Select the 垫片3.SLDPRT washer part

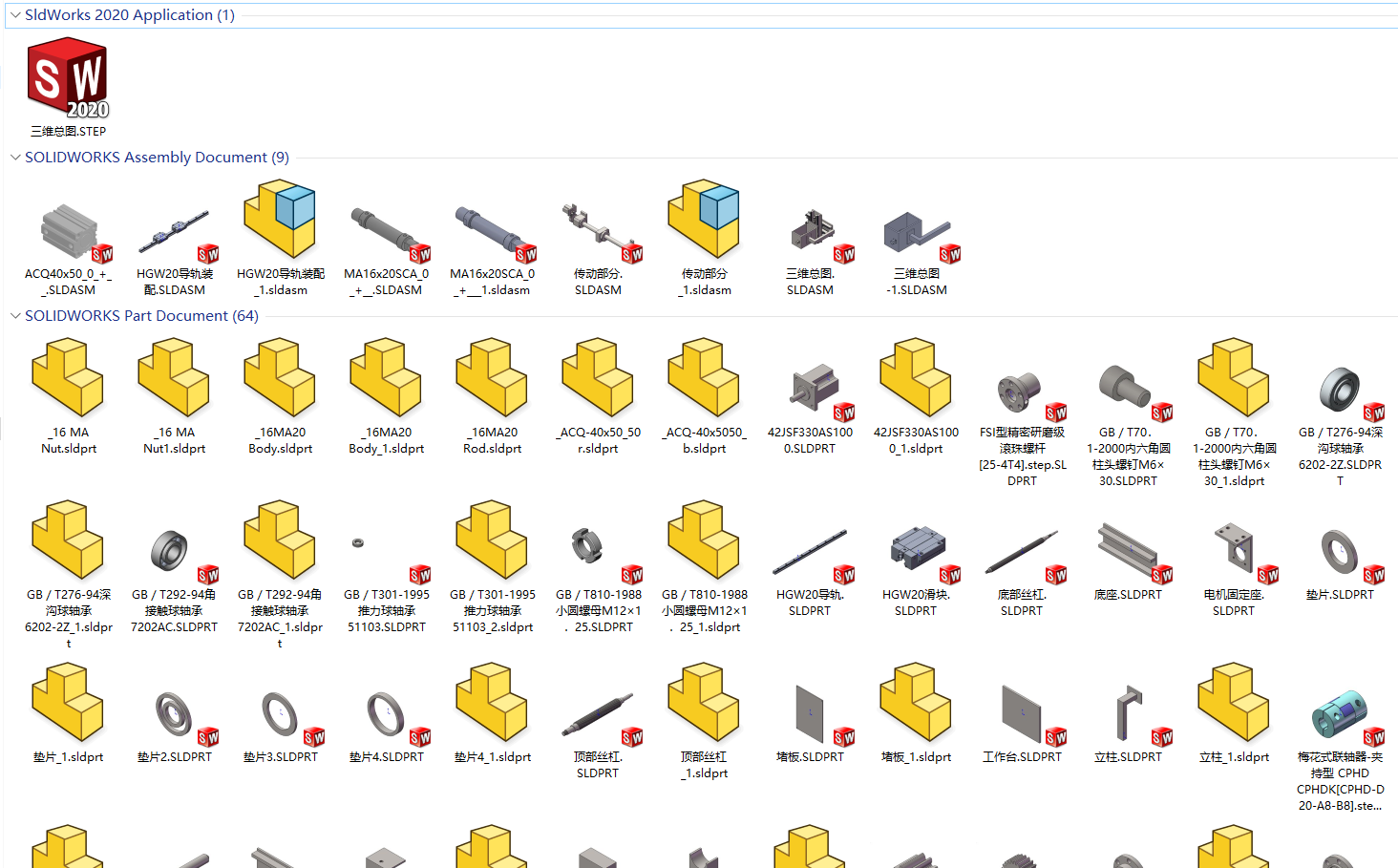coord(280,726)
